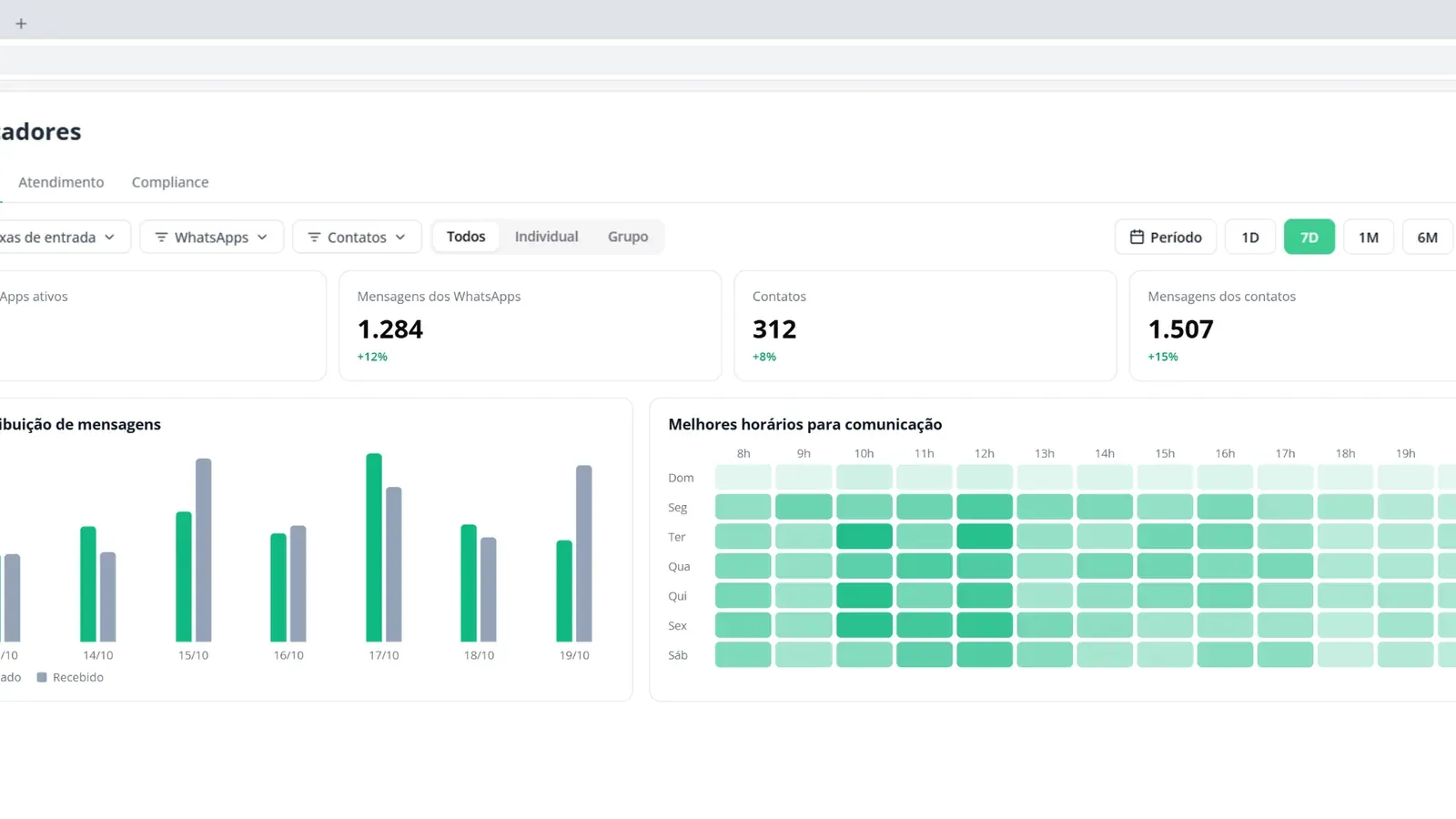Click the 18/10 date label
Screen dimensions: 1456x819
(479, 655)
